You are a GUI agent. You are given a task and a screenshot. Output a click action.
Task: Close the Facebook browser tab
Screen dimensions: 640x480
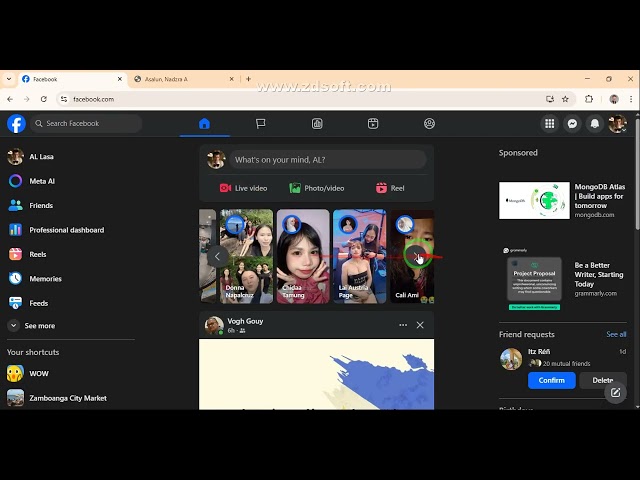click(x=120, y=79)
